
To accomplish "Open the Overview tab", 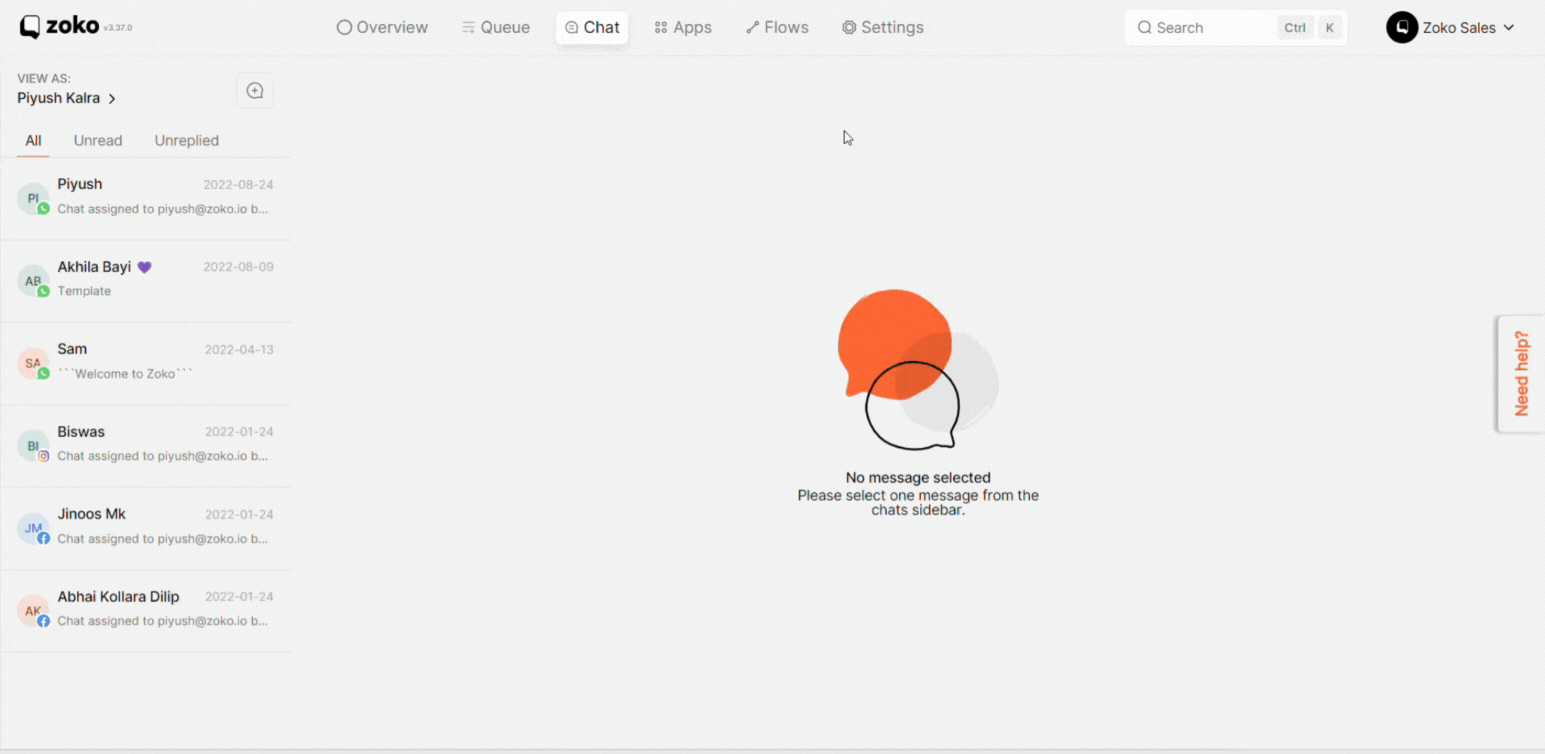I will click(x=382, y=27).
